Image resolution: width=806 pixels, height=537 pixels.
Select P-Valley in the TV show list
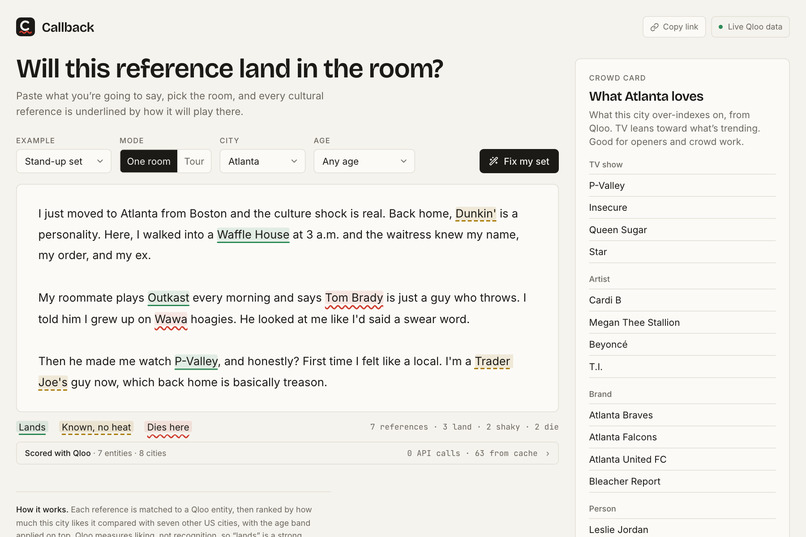[x=682, y=186]
